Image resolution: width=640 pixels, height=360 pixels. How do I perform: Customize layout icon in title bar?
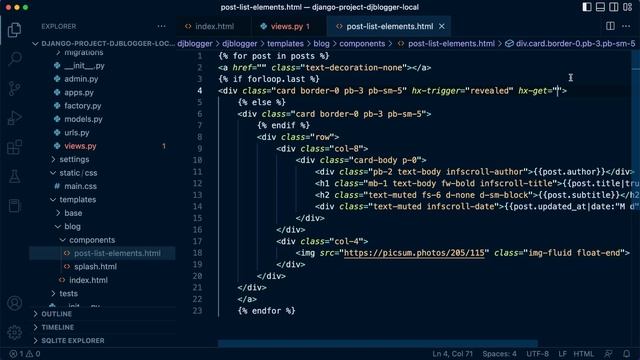tap(627, 7)
